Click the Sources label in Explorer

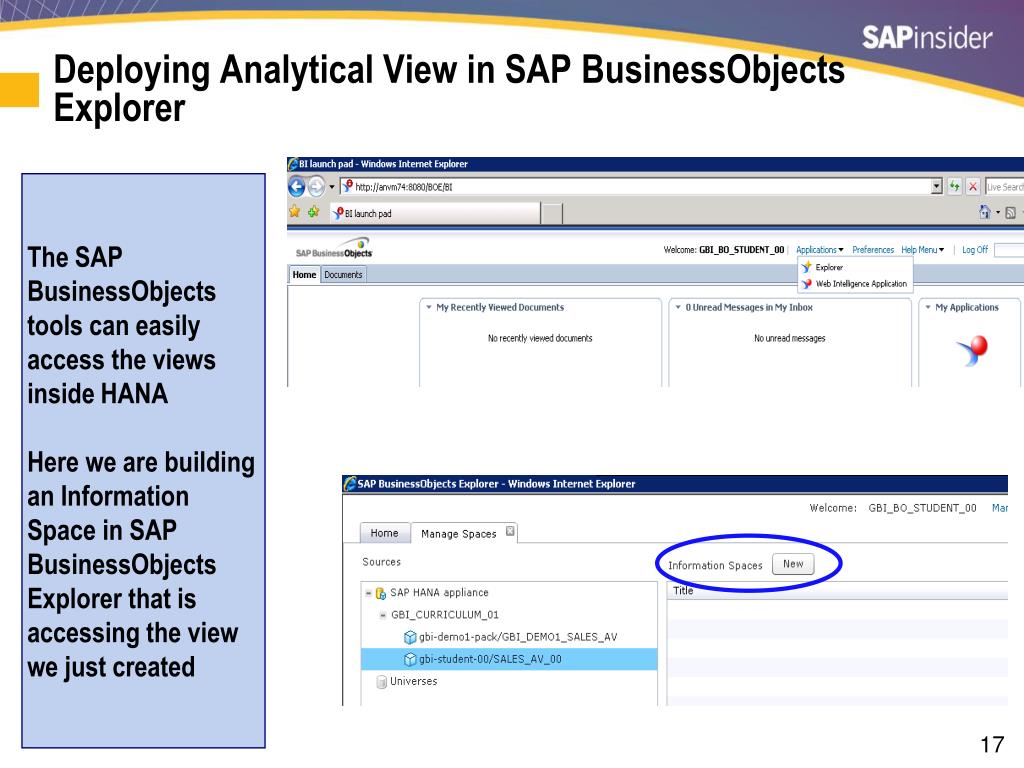(381, 562)
